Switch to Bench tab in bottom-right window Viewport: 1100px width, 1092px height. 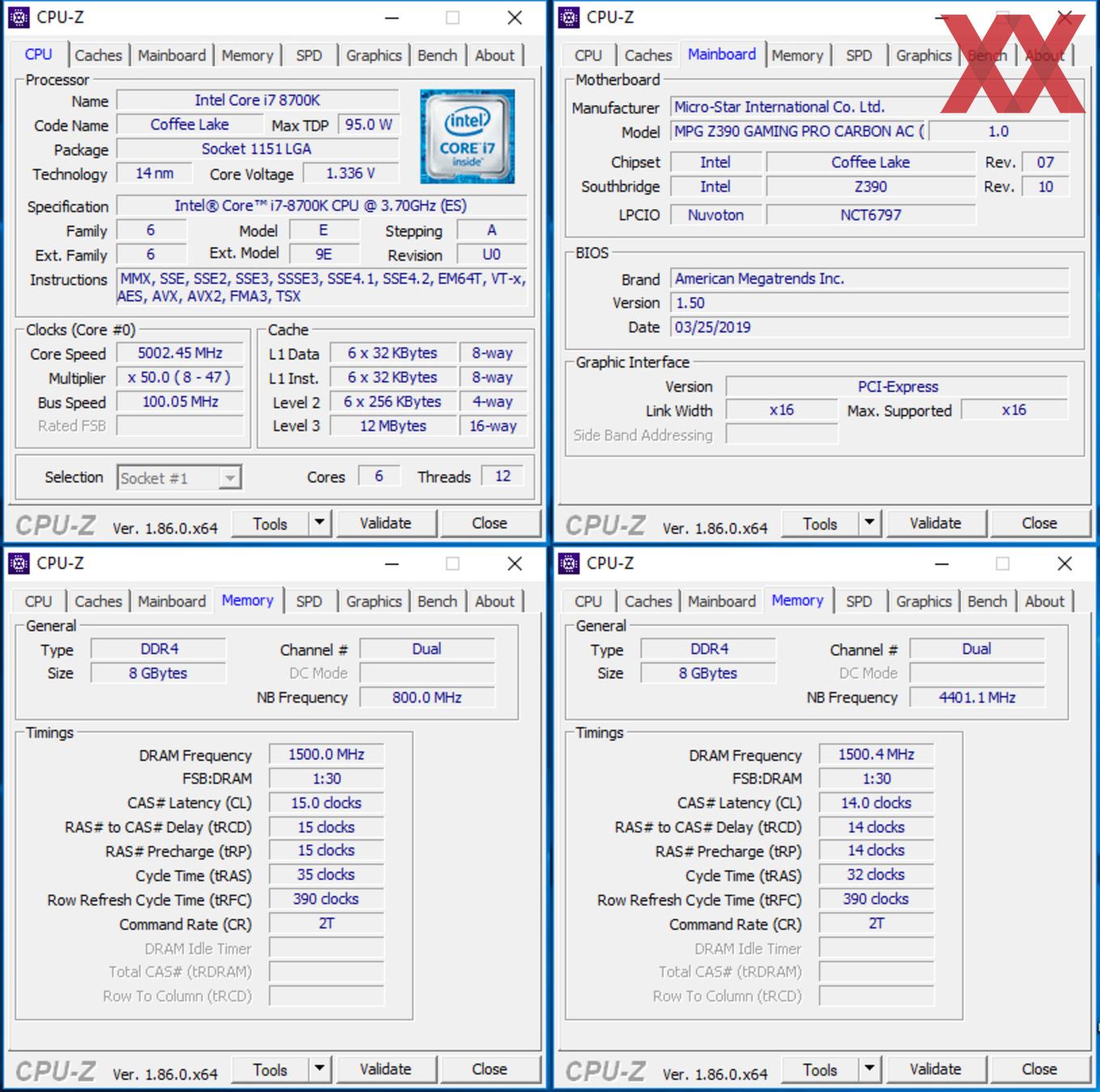pos(988,601)
